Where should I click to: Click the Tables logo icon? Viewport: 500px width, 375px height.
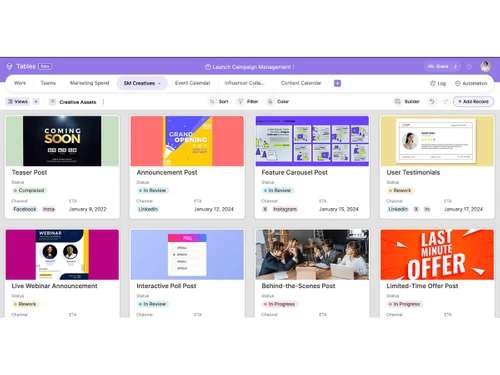[x=9, y=67]
